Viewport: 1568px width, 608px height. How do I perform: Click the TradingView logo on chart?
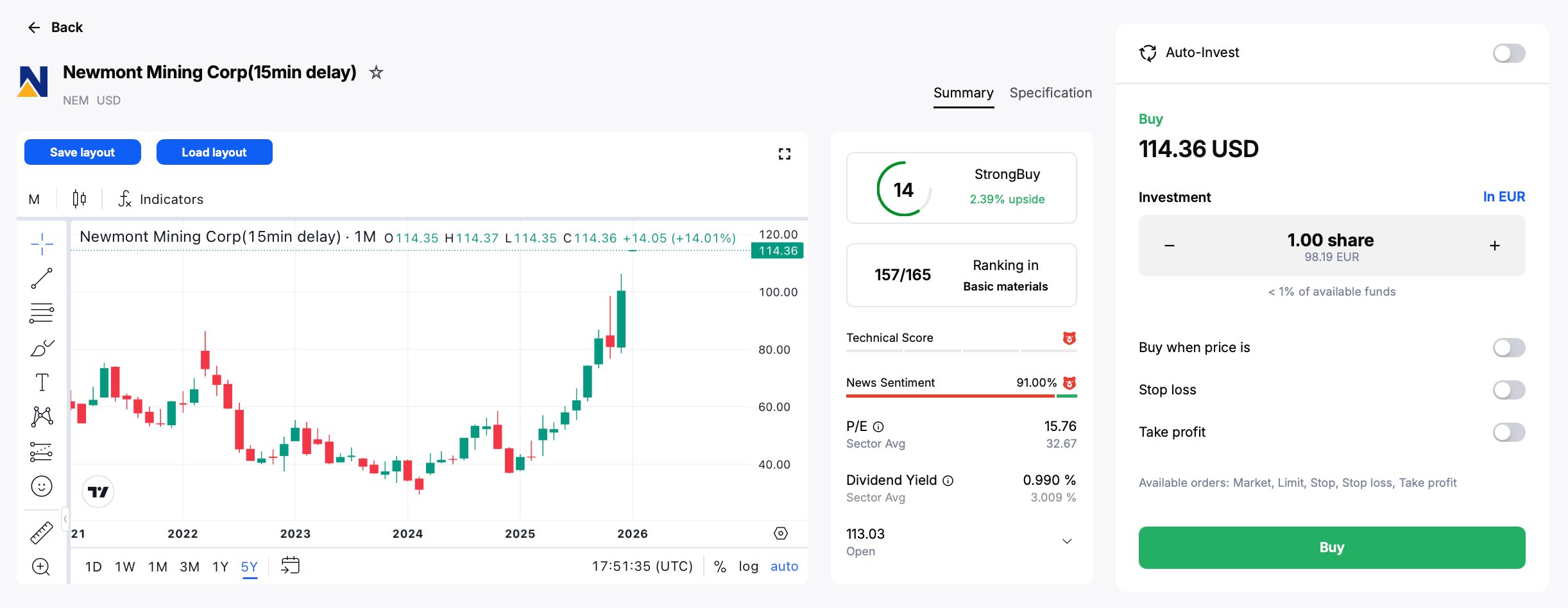[x=98, y=492]
